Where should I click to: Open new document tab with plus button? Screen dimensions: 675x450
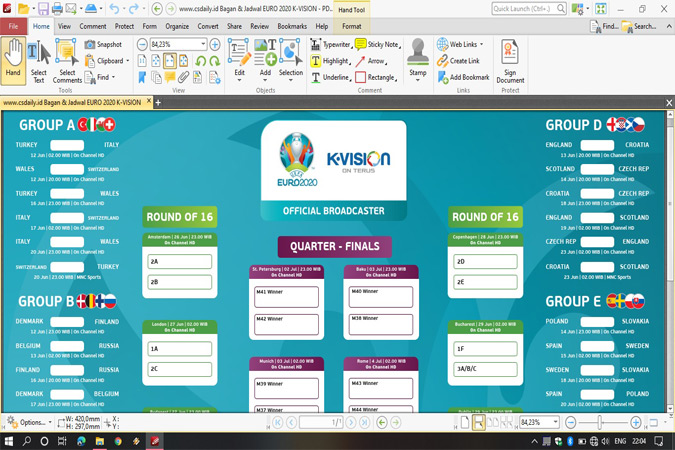coord(158,102)
